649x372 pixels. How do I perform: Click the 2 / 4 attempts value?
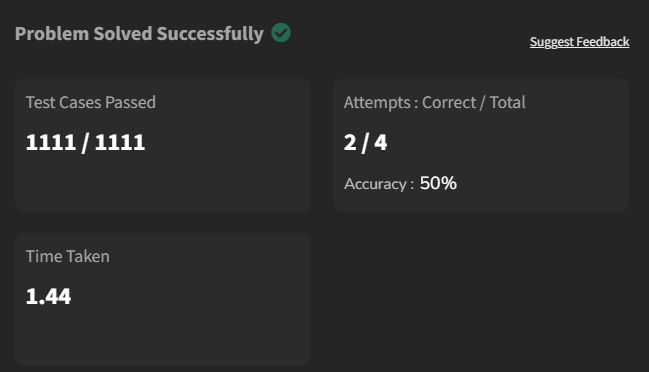[365, 143]
